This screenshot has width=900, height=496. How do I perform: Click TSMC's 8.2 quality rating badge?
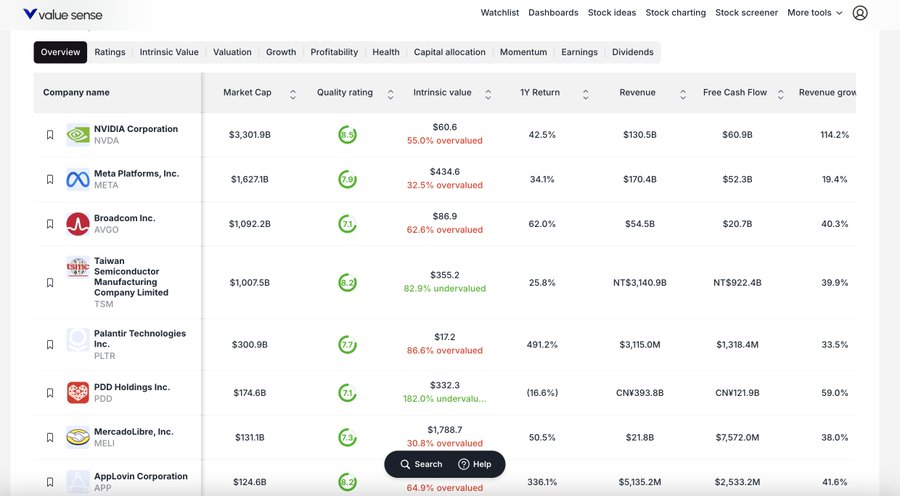347,282
